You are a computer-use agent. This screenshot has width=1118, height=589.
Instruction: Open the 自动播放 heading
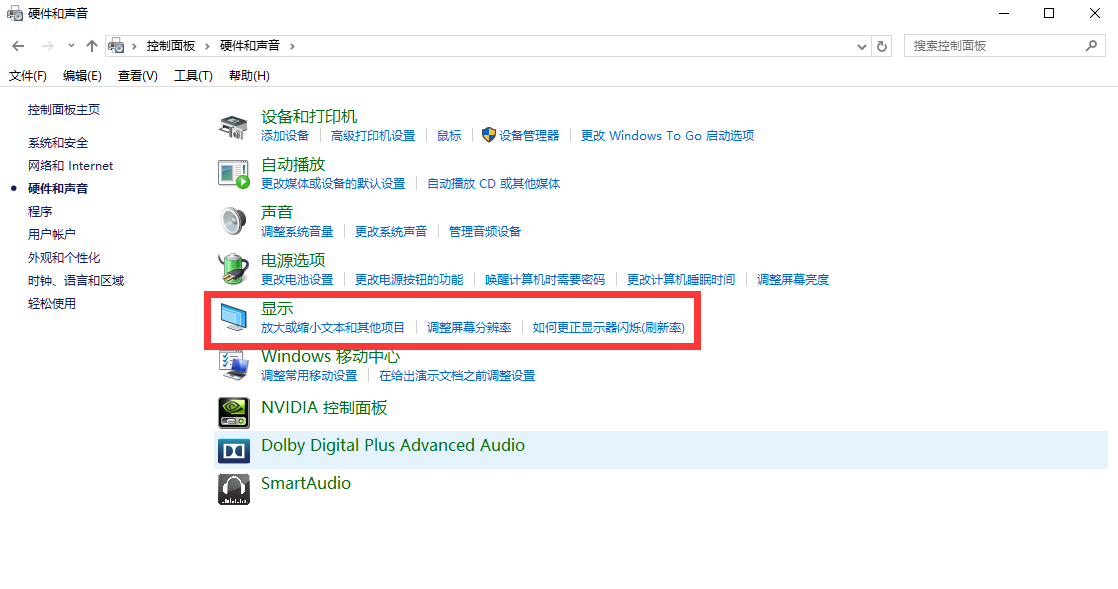click(293, 164)
